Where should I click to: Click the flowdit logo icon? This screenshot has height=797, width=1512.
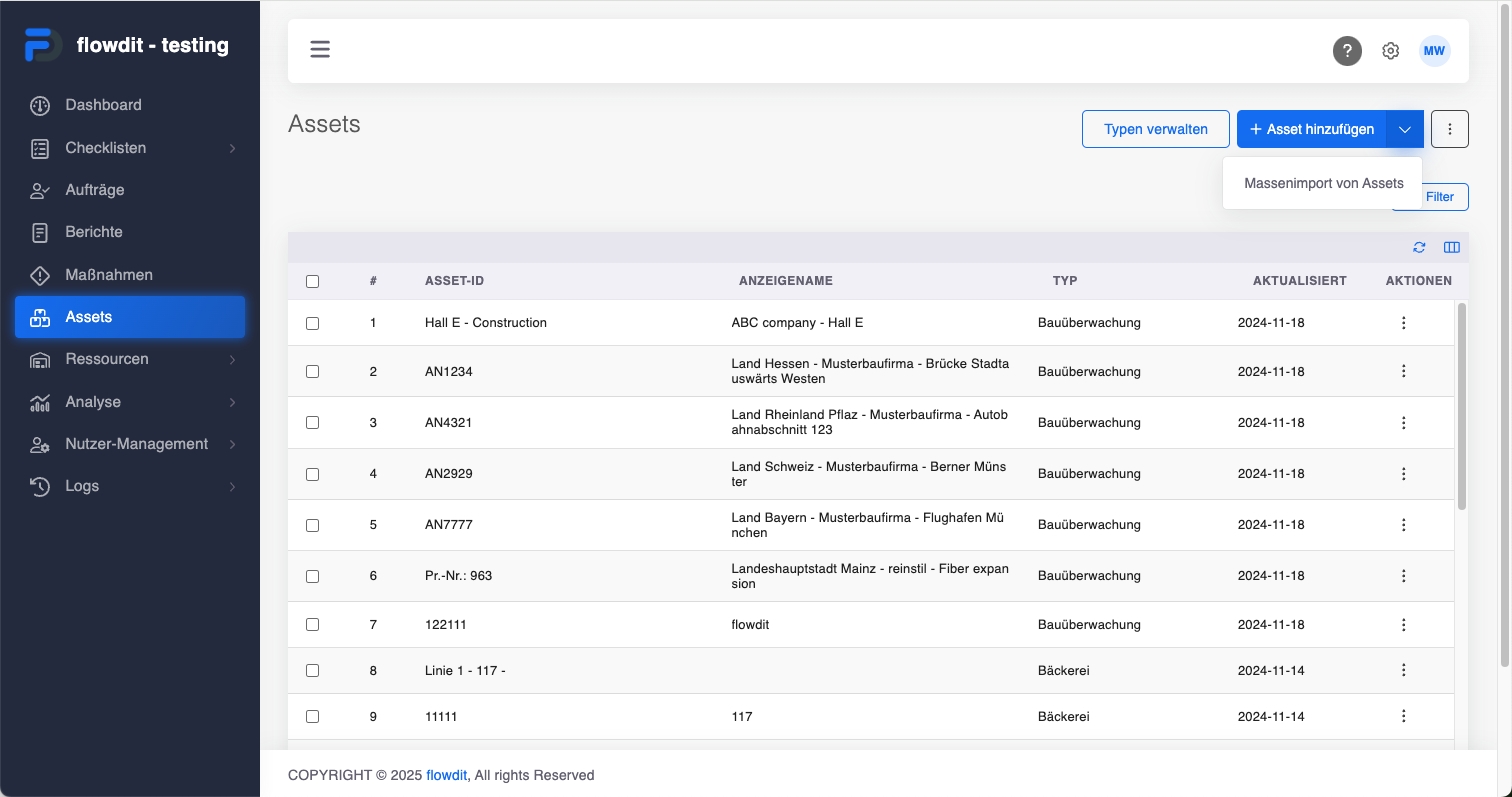tap(42, 45)
